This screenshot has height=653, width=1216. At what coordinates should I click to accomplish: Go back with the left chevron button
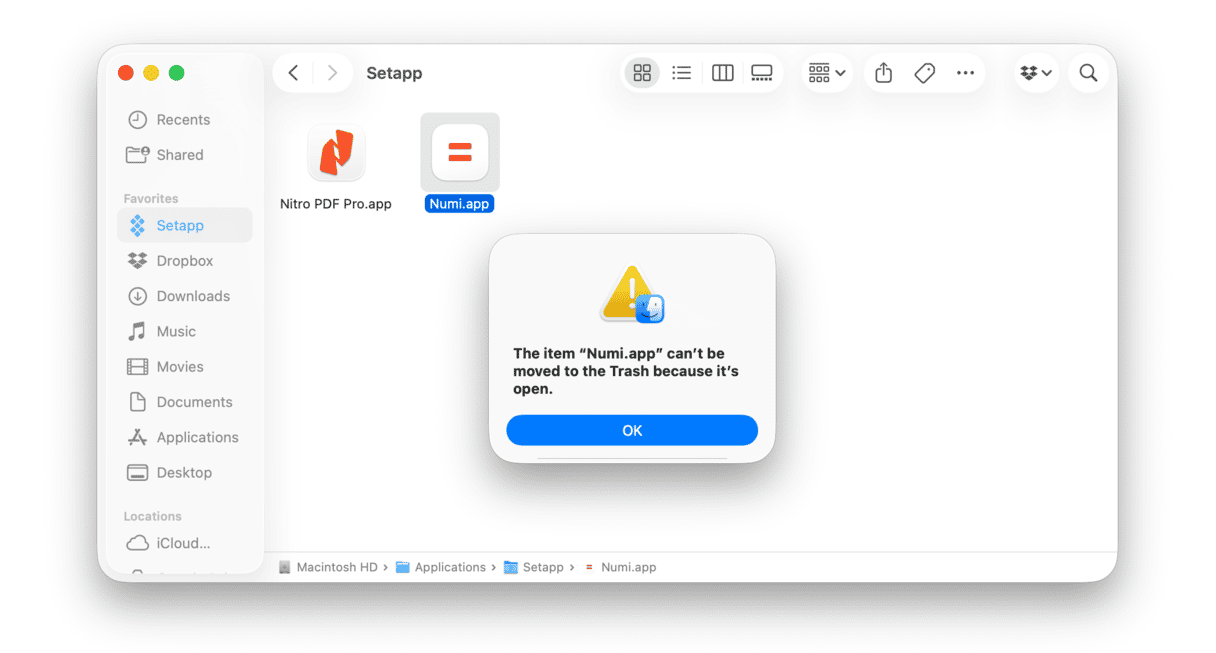[293, 73]
